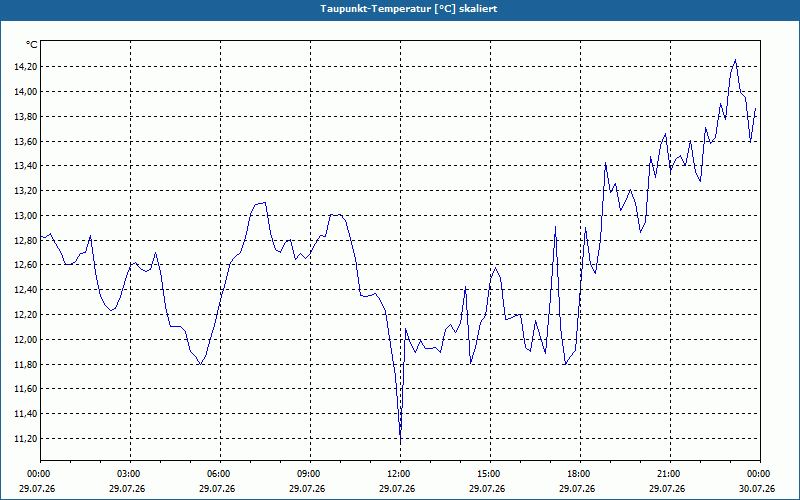Select the 12,40 y-axis value
The width and height of the screenshot is (800, 500).
[x=26, y=290]
